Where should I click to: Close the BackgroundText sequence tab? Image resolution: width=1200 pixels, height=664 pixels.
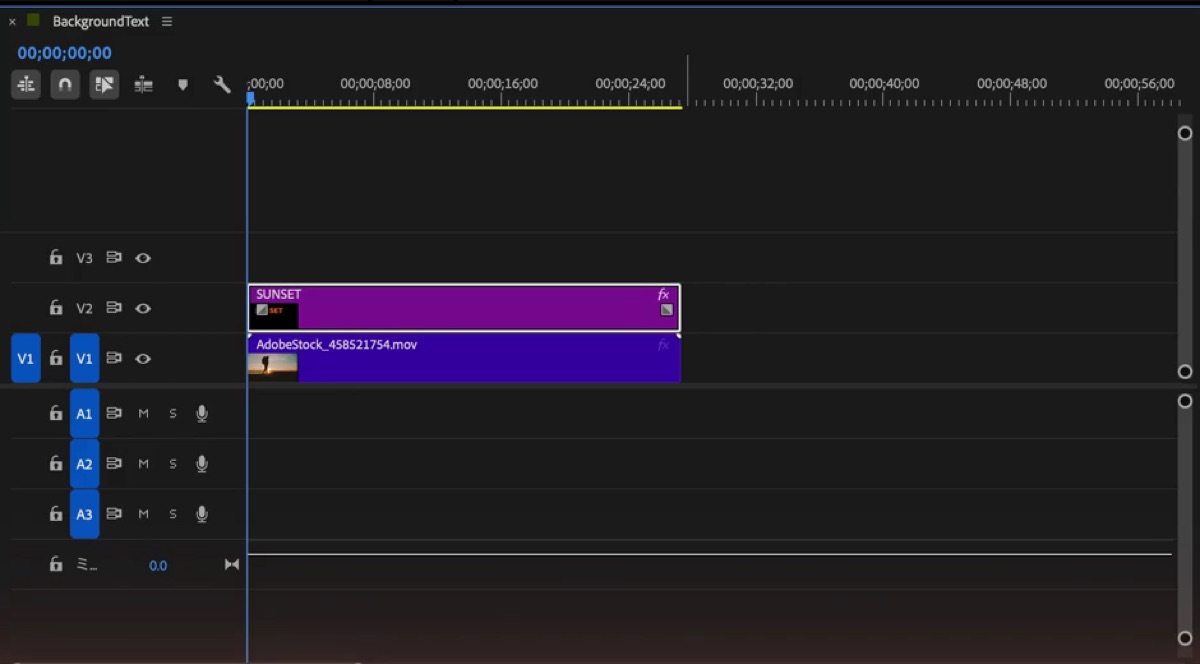[x=12, y=21]
